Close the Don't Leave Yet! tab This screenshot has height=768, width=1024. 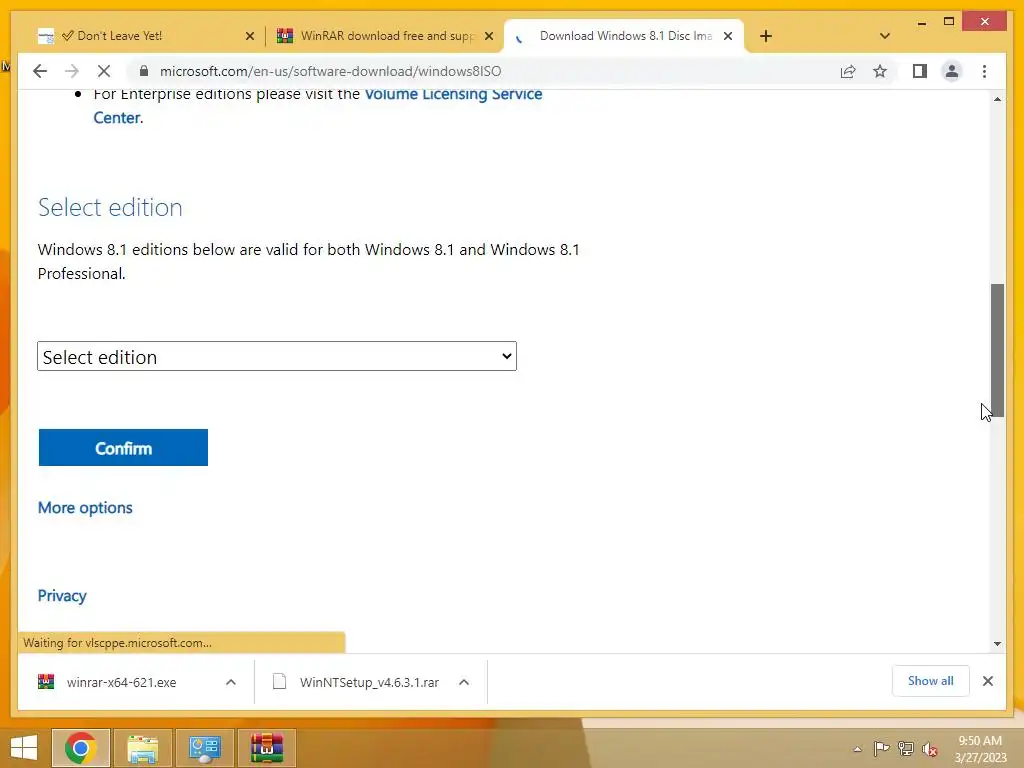pyautogui.click(x=249, y=36)
